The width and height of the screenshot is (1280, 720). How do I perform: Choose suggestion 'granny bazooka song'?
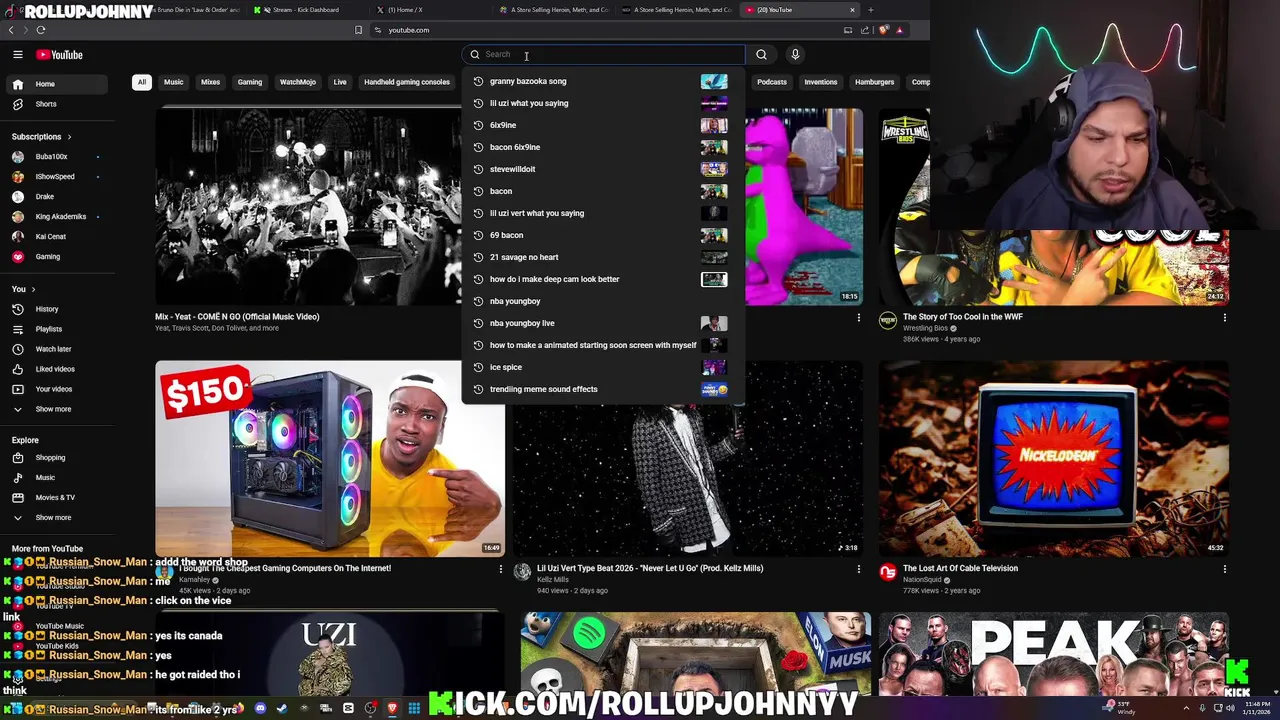pos(603,81)
